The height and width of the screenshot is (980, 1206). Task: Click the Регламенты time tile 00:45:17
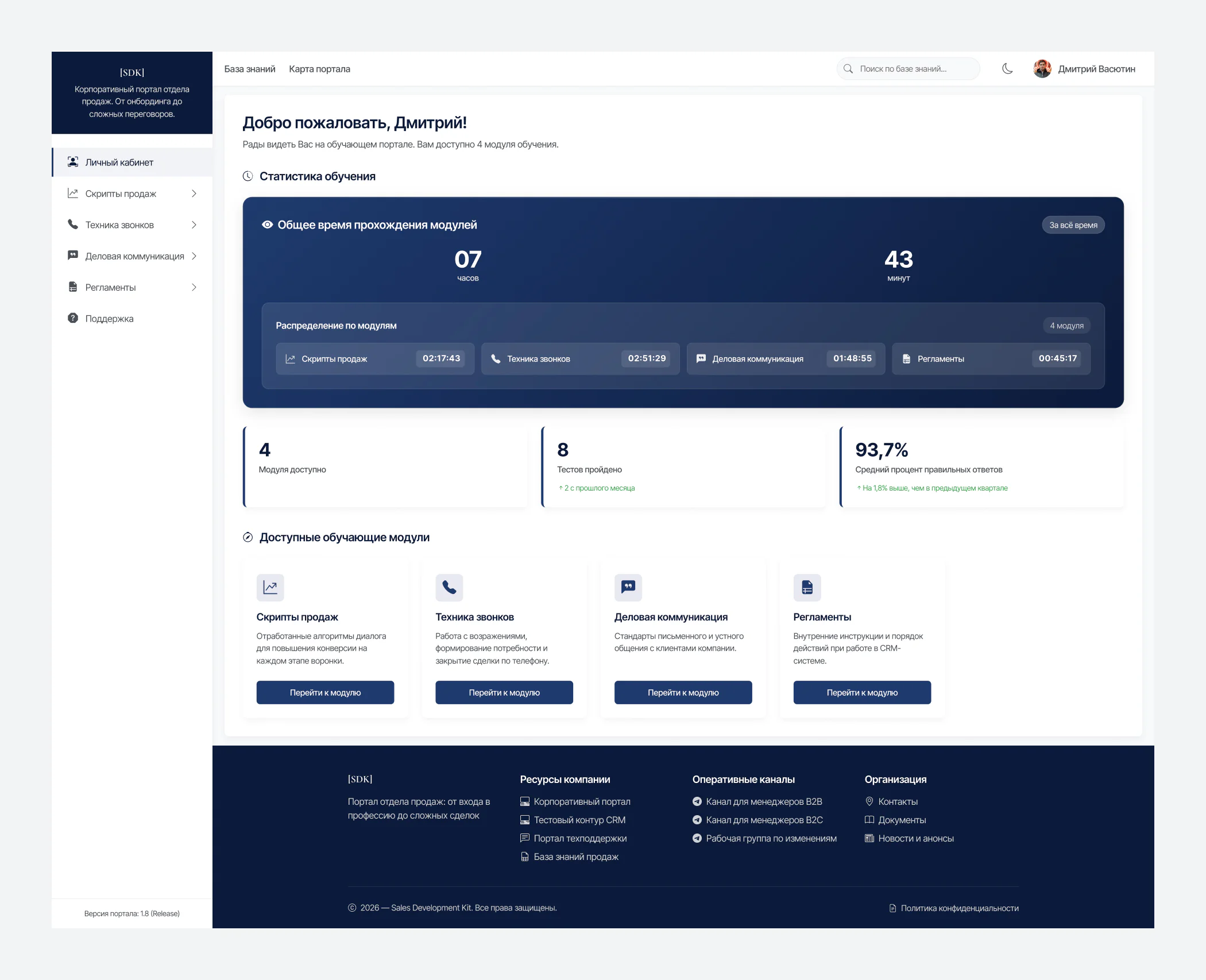click(x=991, y=358)
